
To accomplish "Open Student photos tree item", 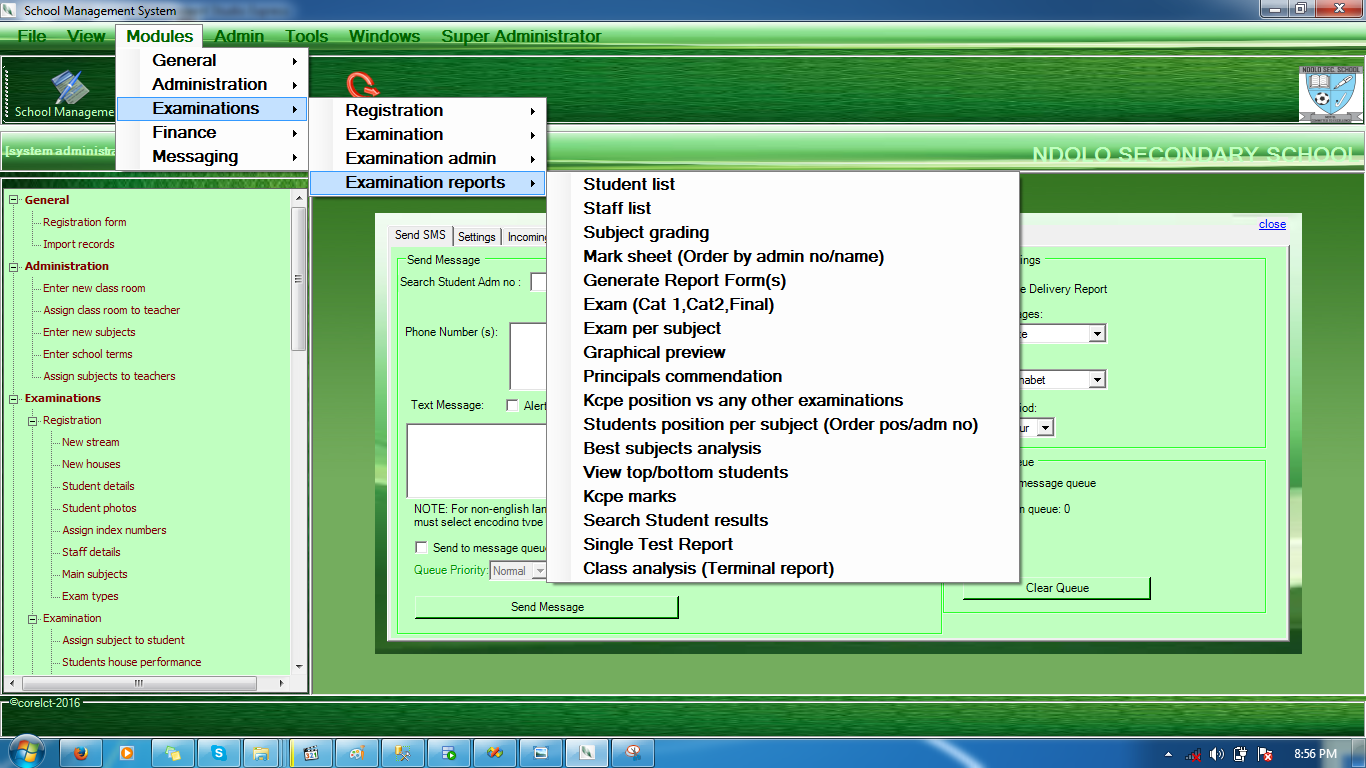I will (99, 508).
